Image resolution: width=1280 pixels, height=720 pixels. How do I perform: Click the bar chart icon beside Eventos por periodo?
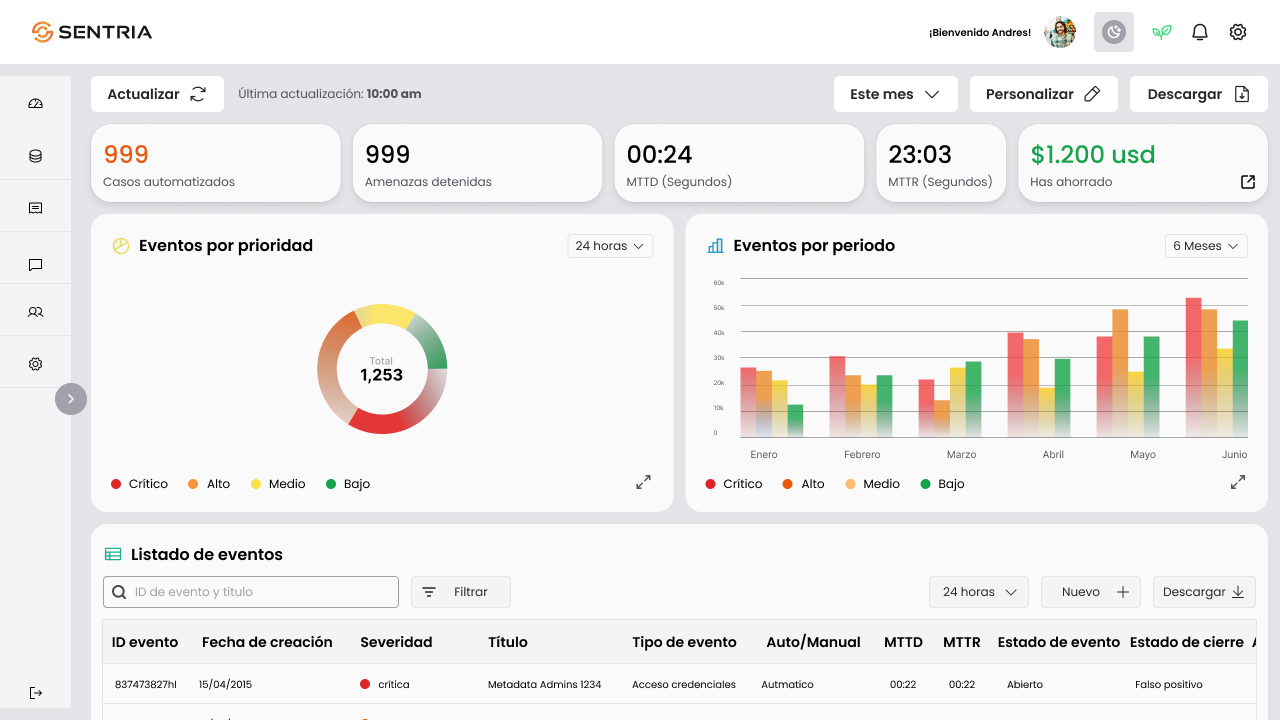pos(715,246)
